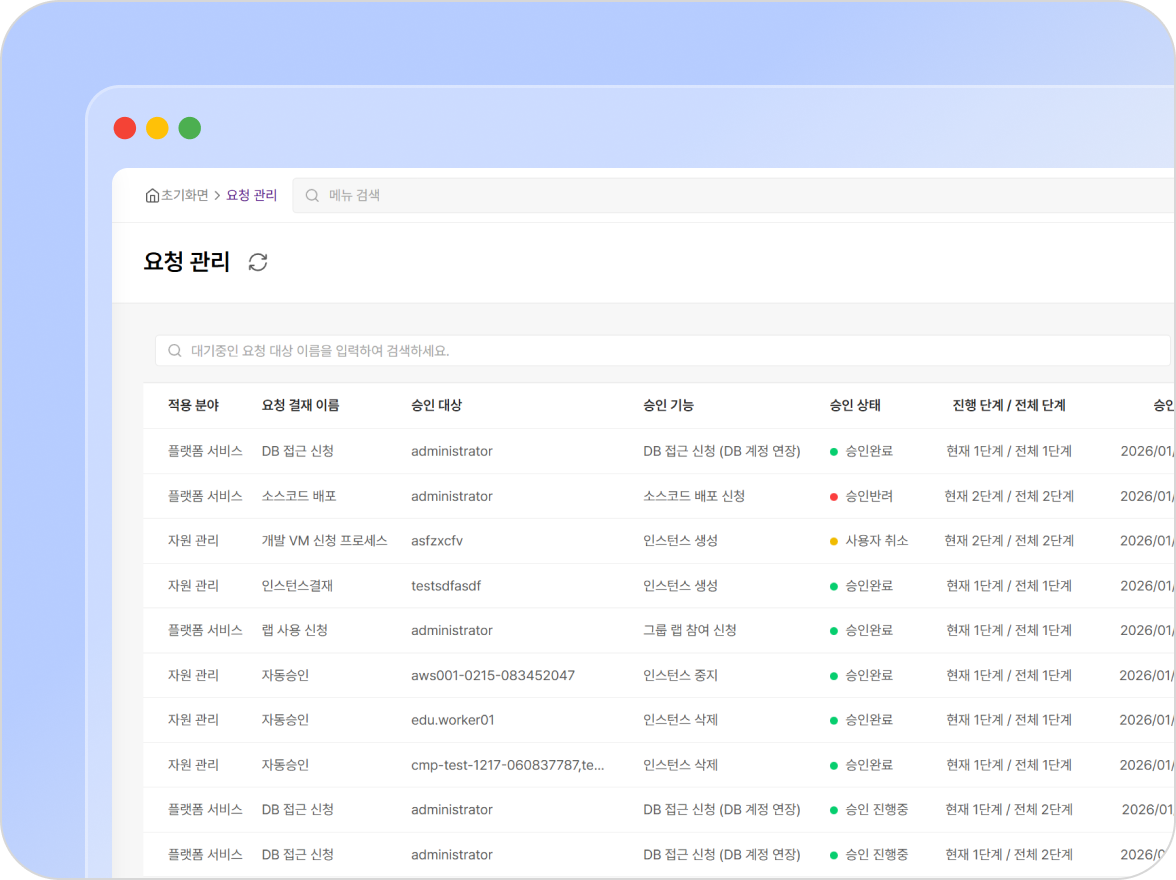
Task: Sort by the 승인 상태 column header
Action: pos(855,405)
